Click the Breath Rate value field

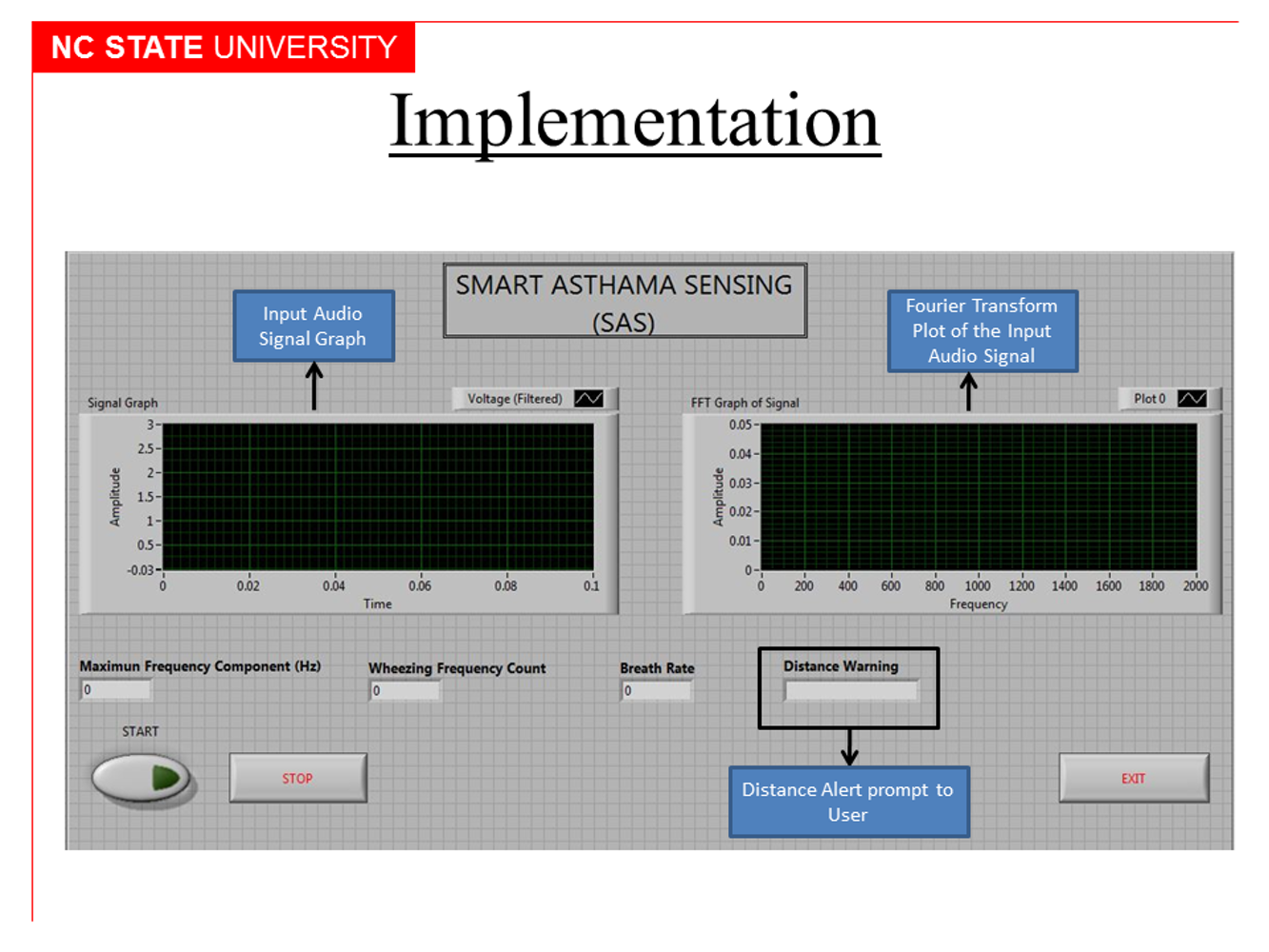656,688
